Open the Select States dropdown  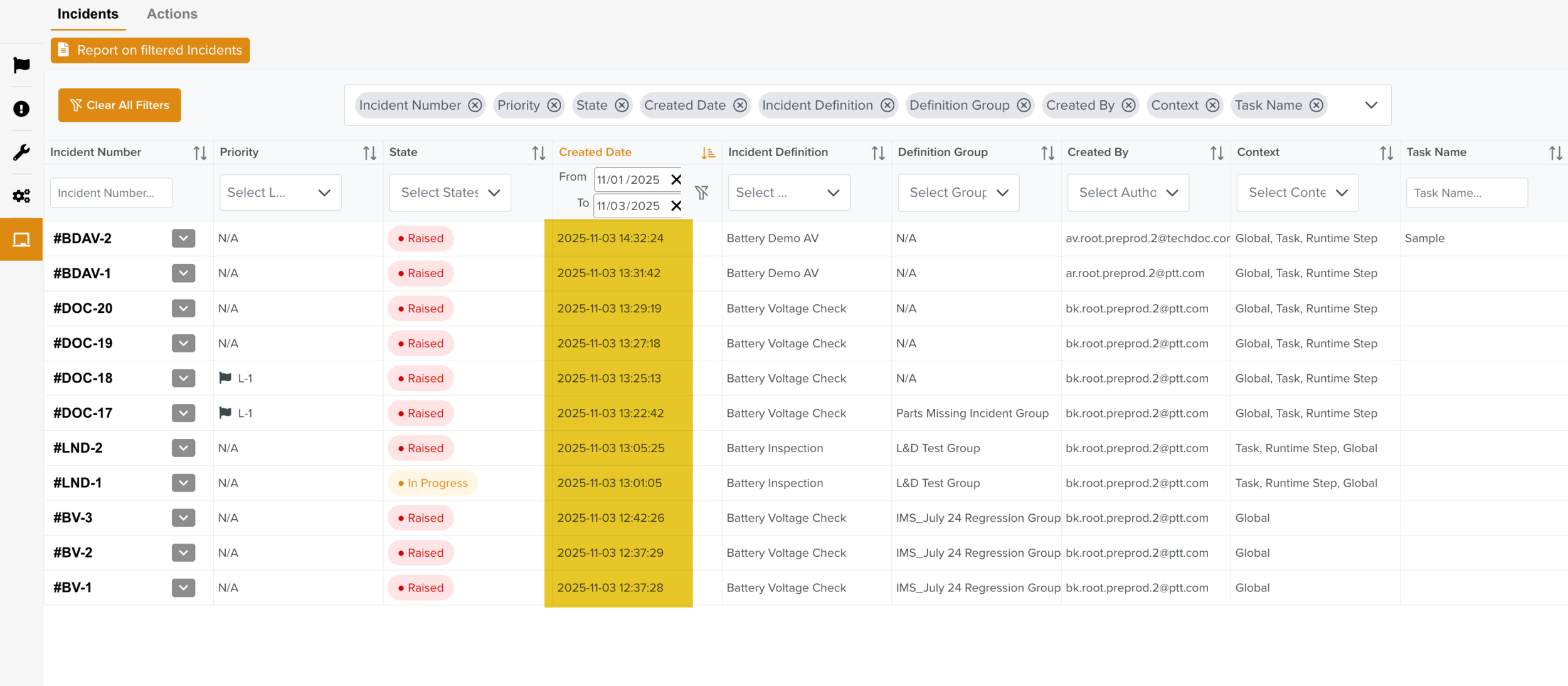tap(450, 193)
